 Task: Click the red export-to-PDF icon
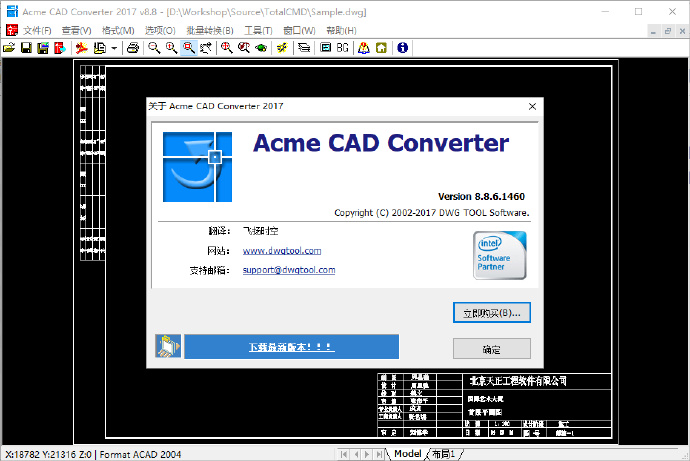[60, 48]
